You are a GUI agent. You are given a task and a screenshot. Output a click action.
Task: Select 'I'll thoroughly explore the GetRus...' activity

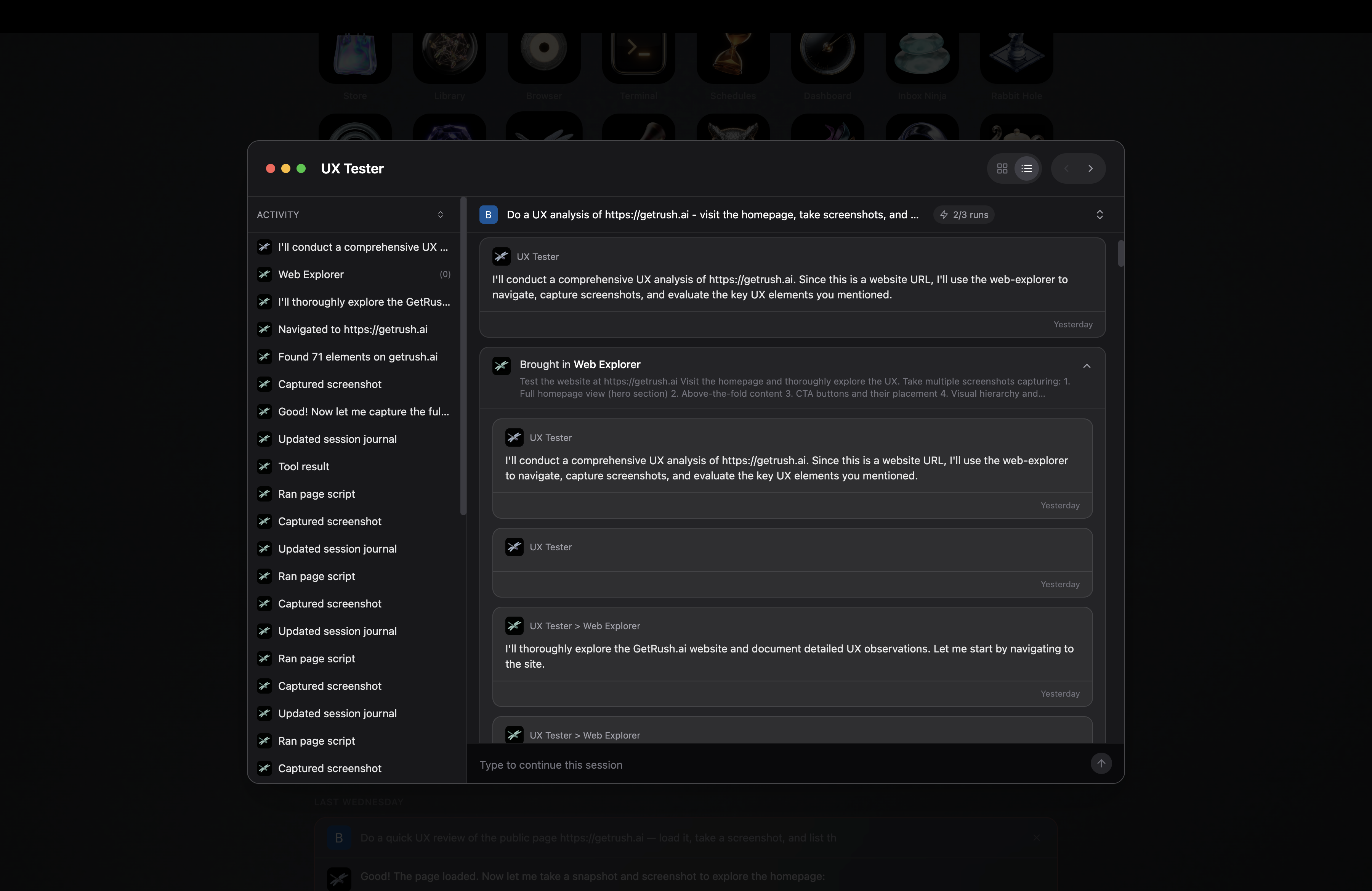pos(354,302)
